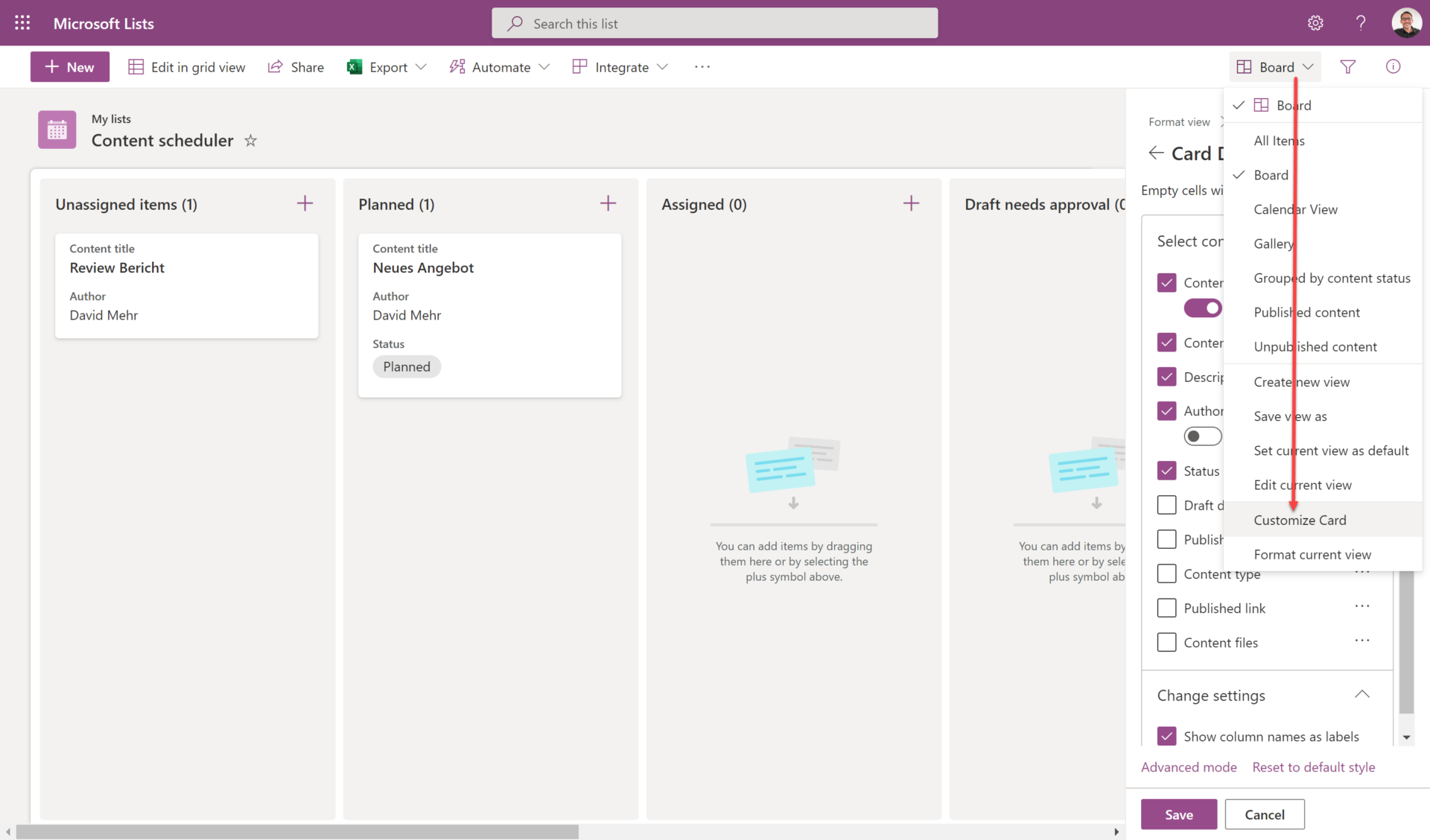
Task: Click back arrow in Card Designer
Action: point(1155,153)
